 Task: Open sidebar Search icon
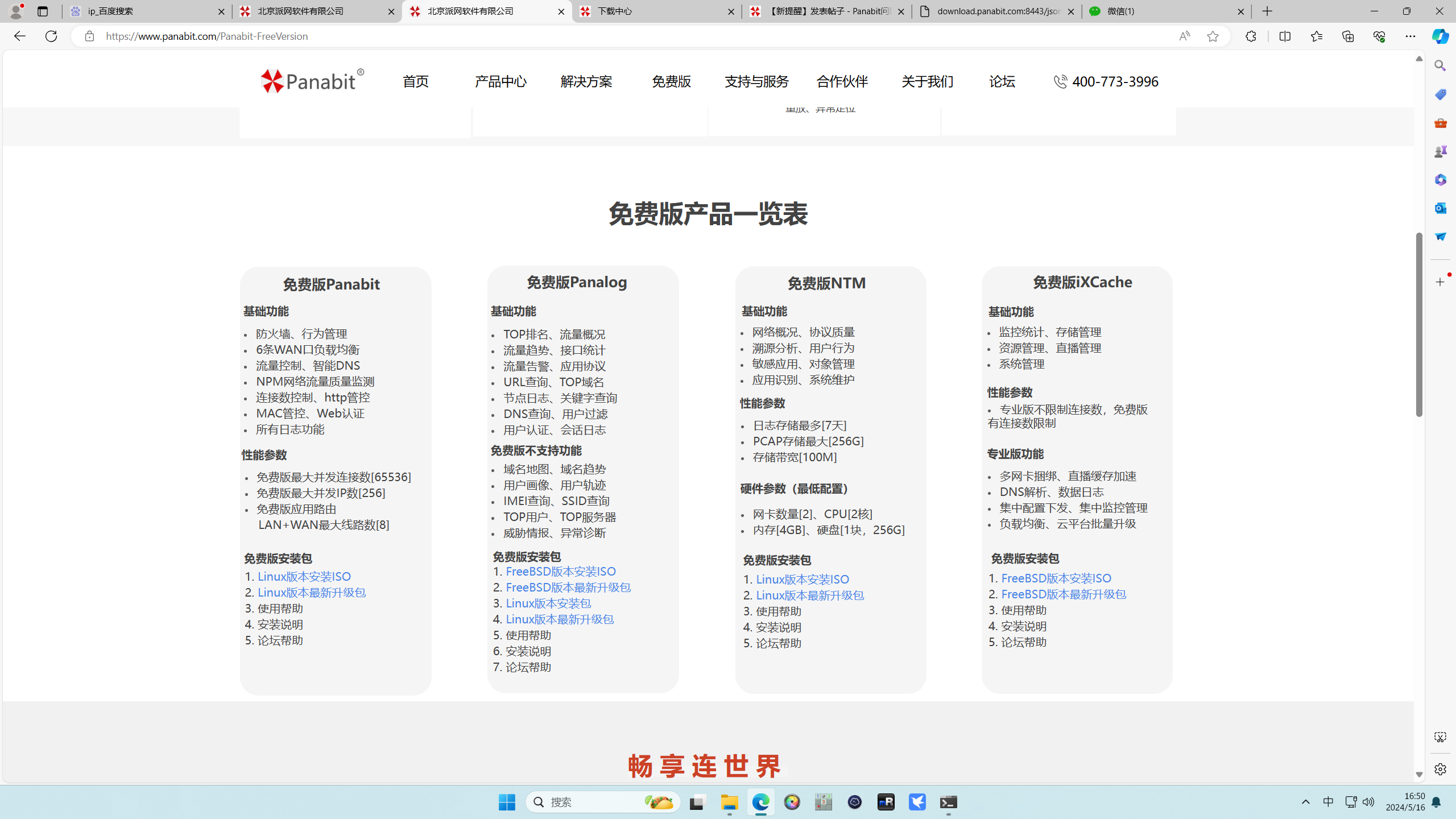[1440, 66]
